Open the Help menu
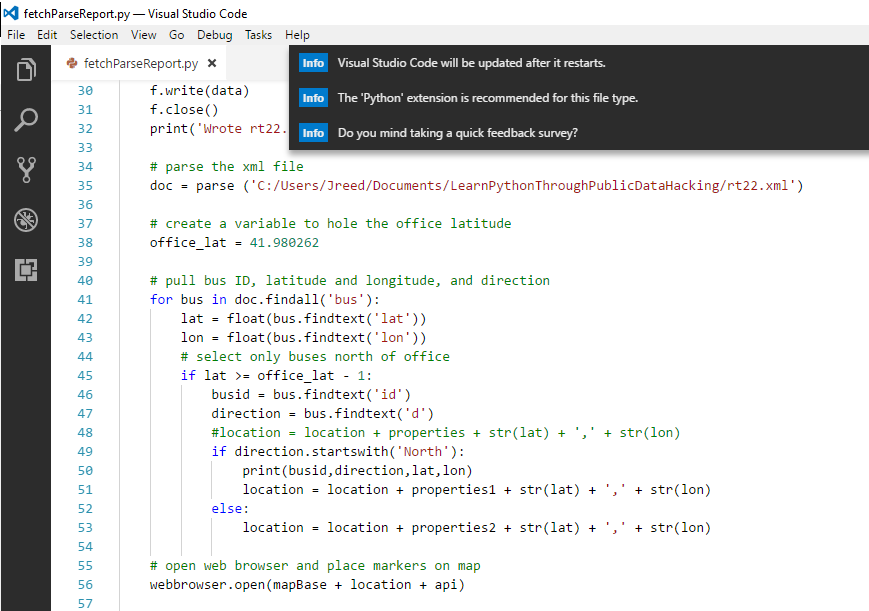Viewport: 869px width, 611px height. click(298, 35)
